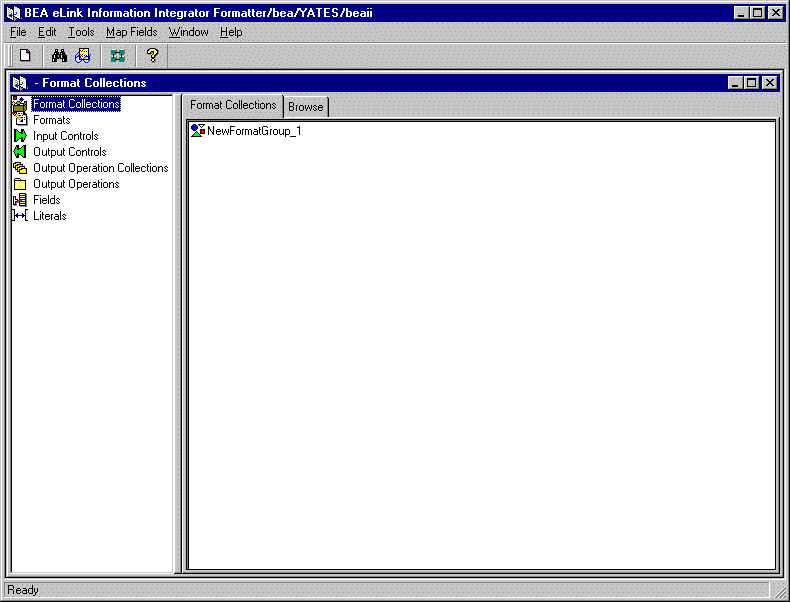Viewport: 790px width, 602px height.
Task: Open the Window menu
Action: tap(188, 32)
